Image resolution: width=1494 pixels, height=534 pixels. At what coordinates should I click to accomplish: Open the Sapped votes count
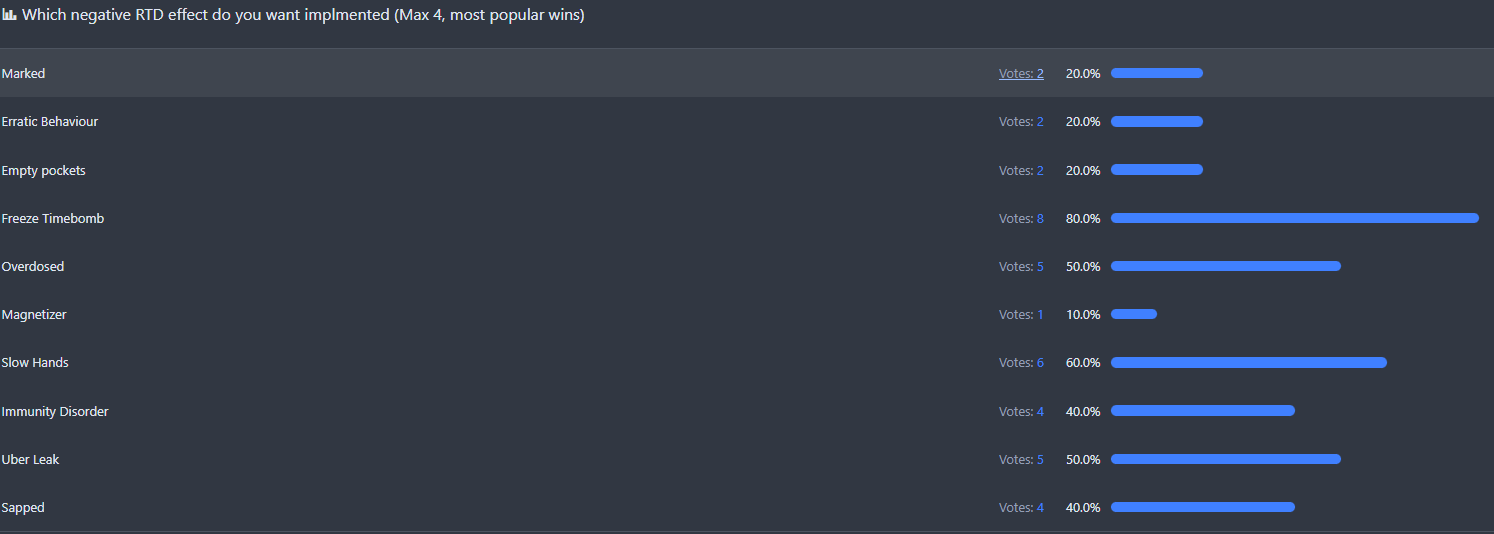1021,508
